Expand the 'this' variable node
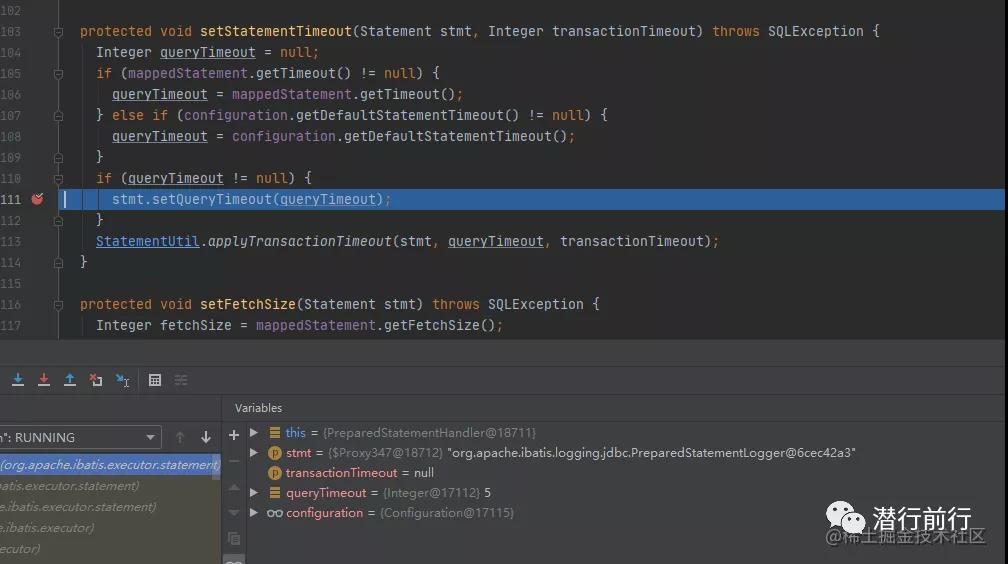 pos(254,433)
